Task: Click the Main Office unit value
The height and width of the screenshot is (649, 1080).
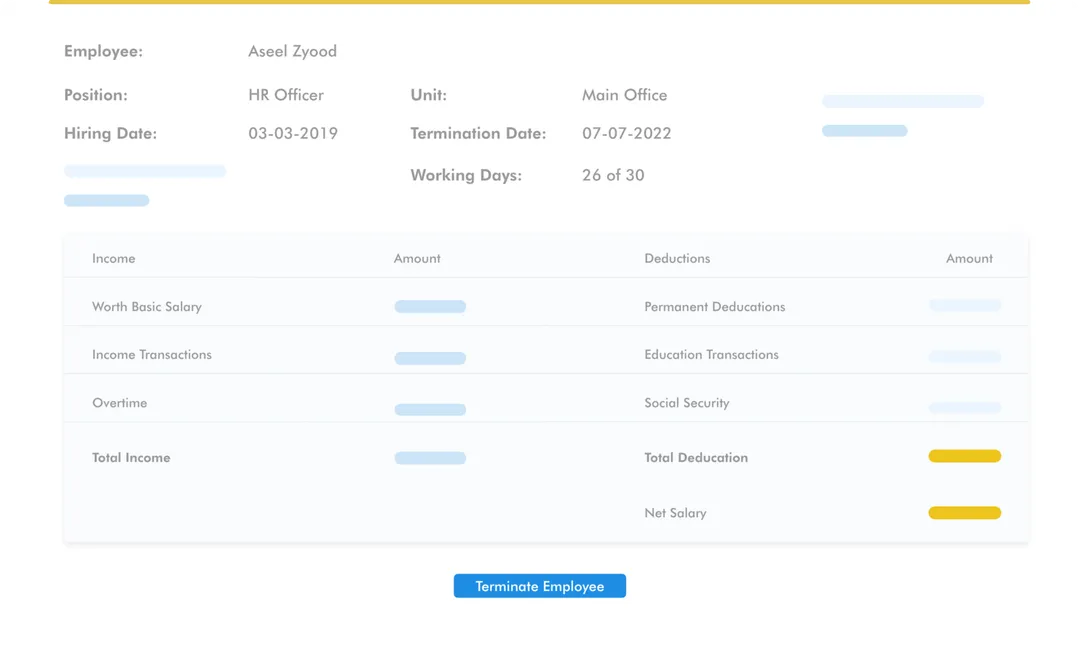Action: 624,95
